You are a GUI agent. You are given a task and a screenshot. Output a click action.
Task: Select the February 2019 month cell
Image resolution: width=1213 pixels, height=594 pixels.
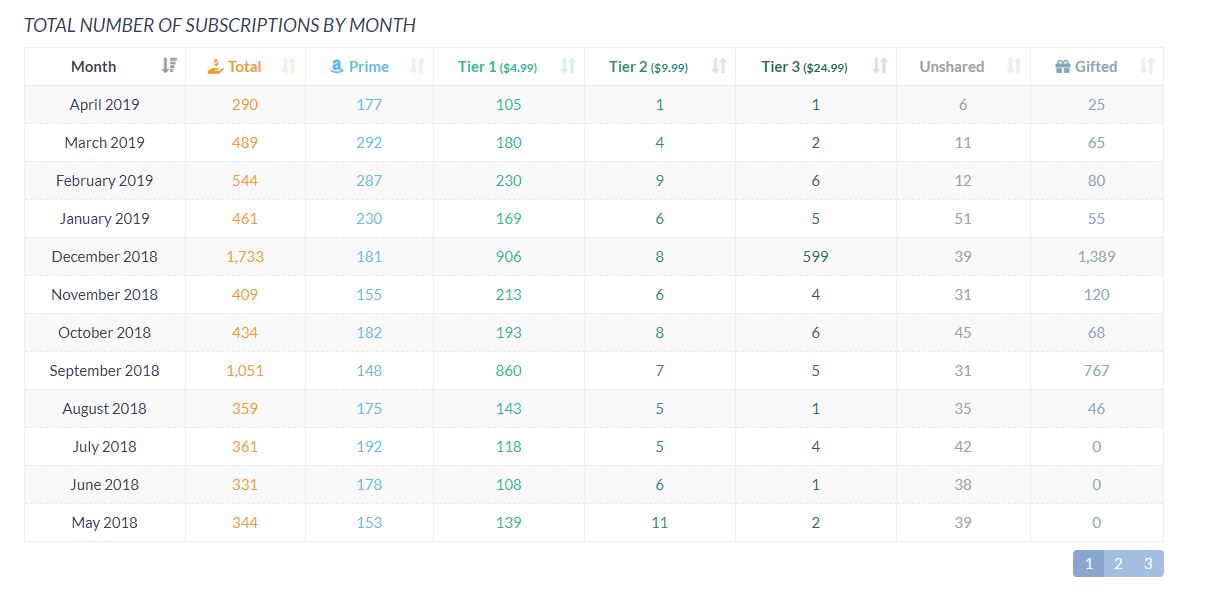105,180
